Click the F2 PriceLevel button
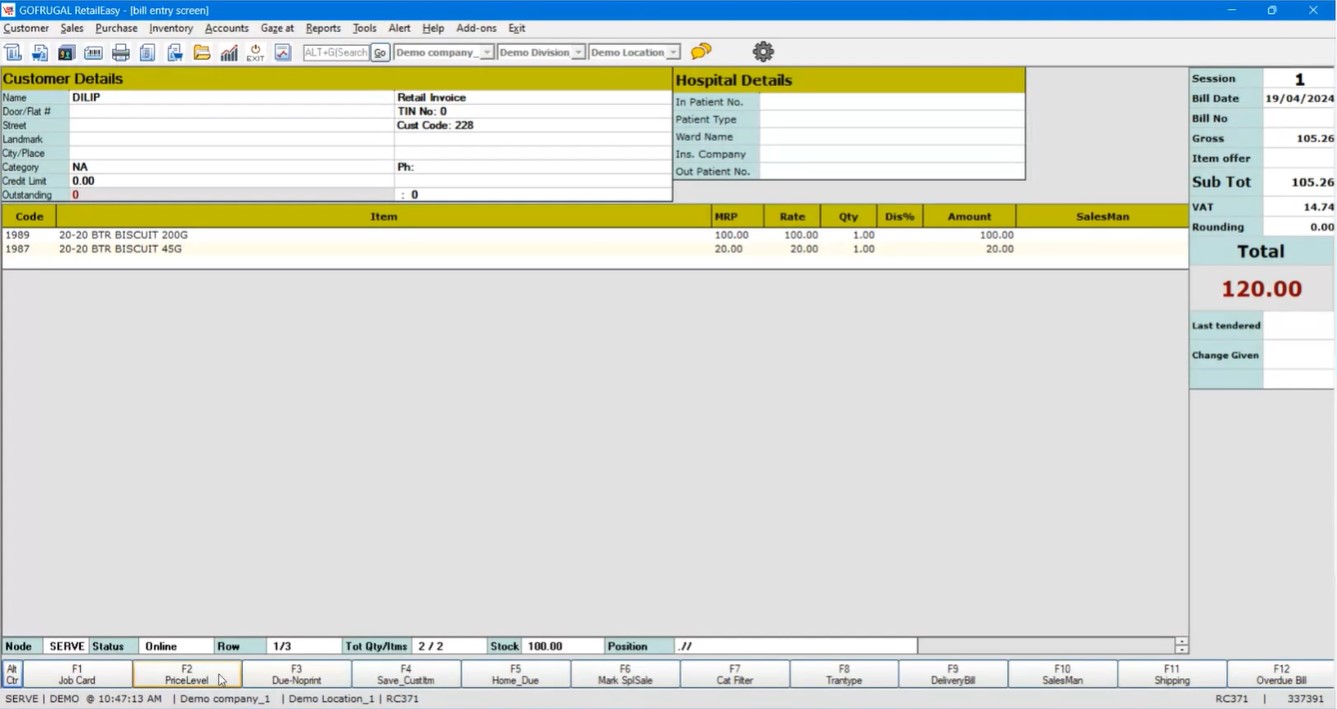 [187, 674]
